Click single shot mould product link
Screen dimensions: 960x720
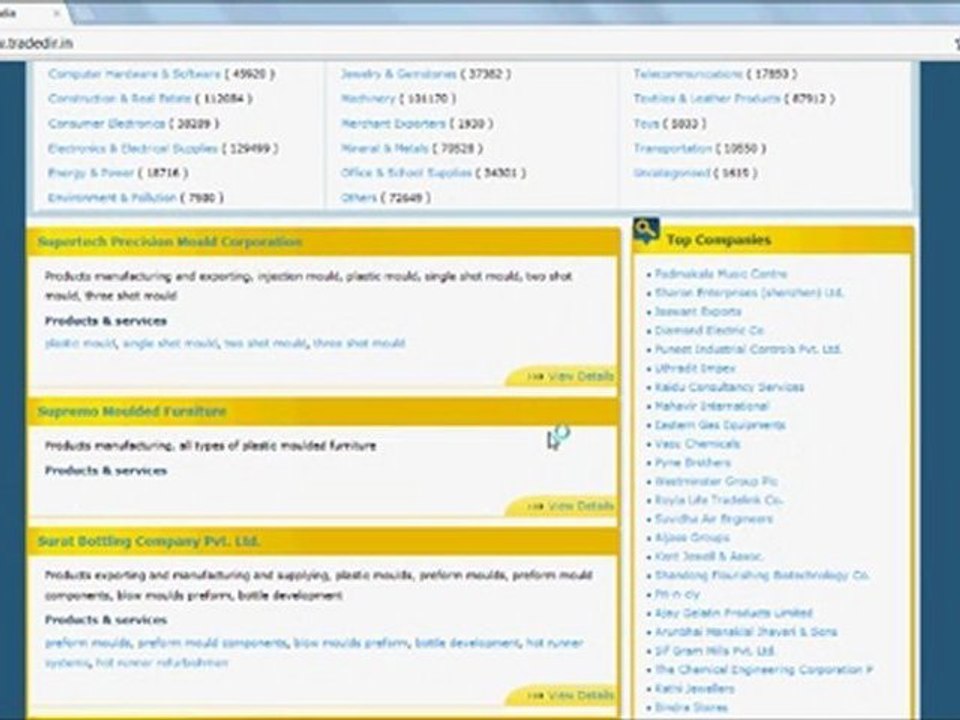pos(170,343)
